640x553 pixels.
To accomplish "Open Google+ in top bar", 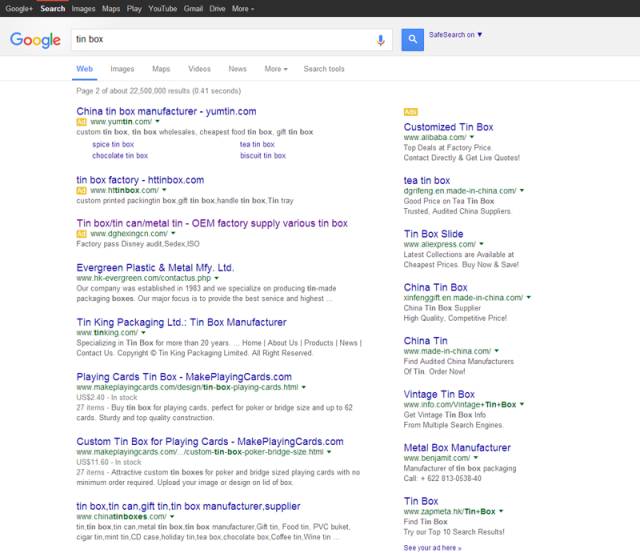I will (19, 9).
